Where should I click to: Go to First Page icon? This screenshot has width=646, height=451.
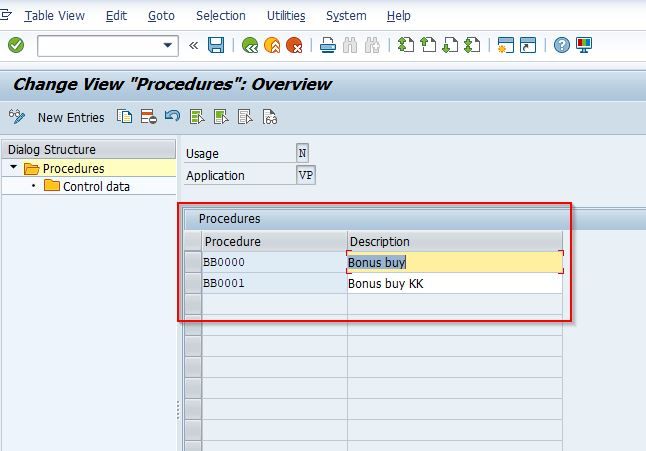[406, 45]
